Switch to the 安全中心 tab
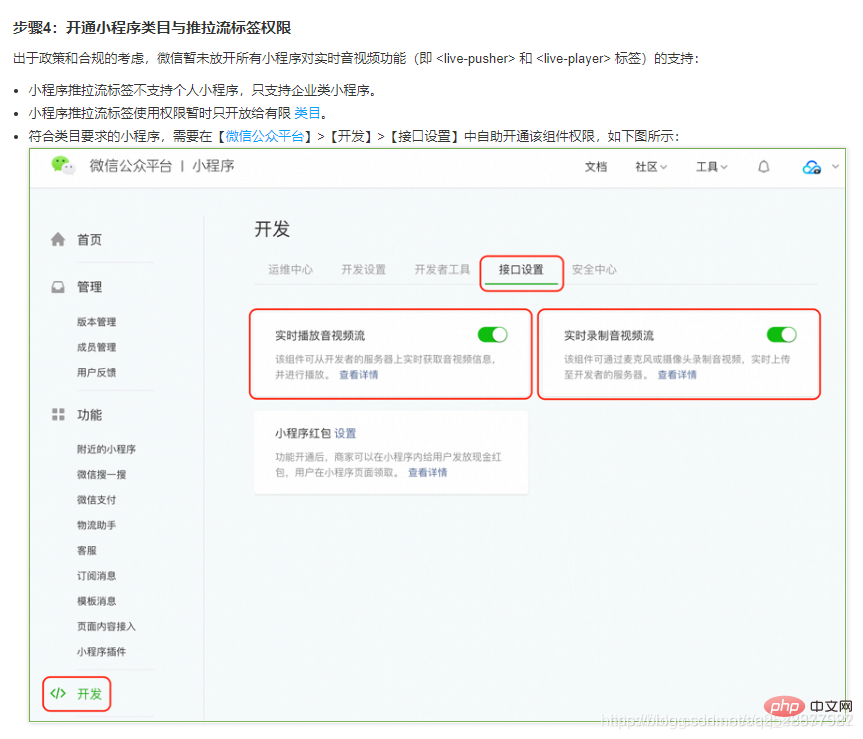 (x=594, y=269)
